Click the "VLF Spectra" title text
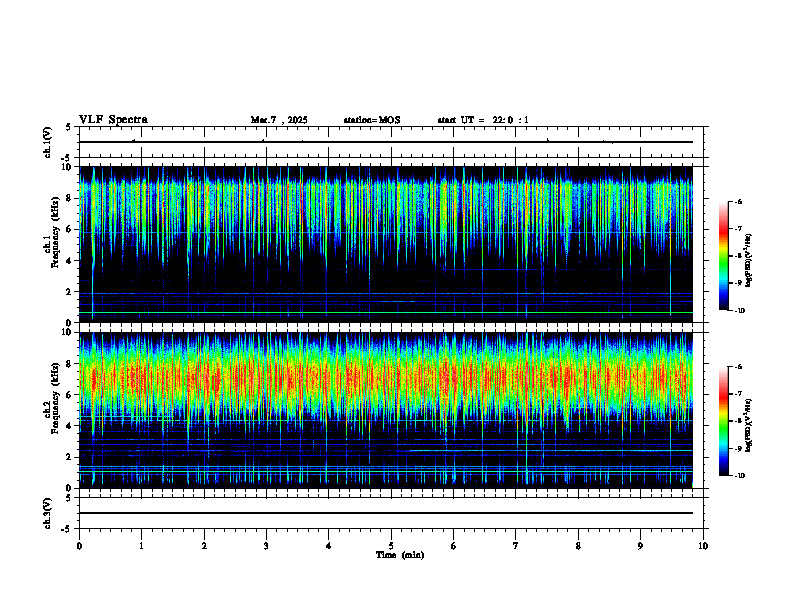 [x=113, y=120]
